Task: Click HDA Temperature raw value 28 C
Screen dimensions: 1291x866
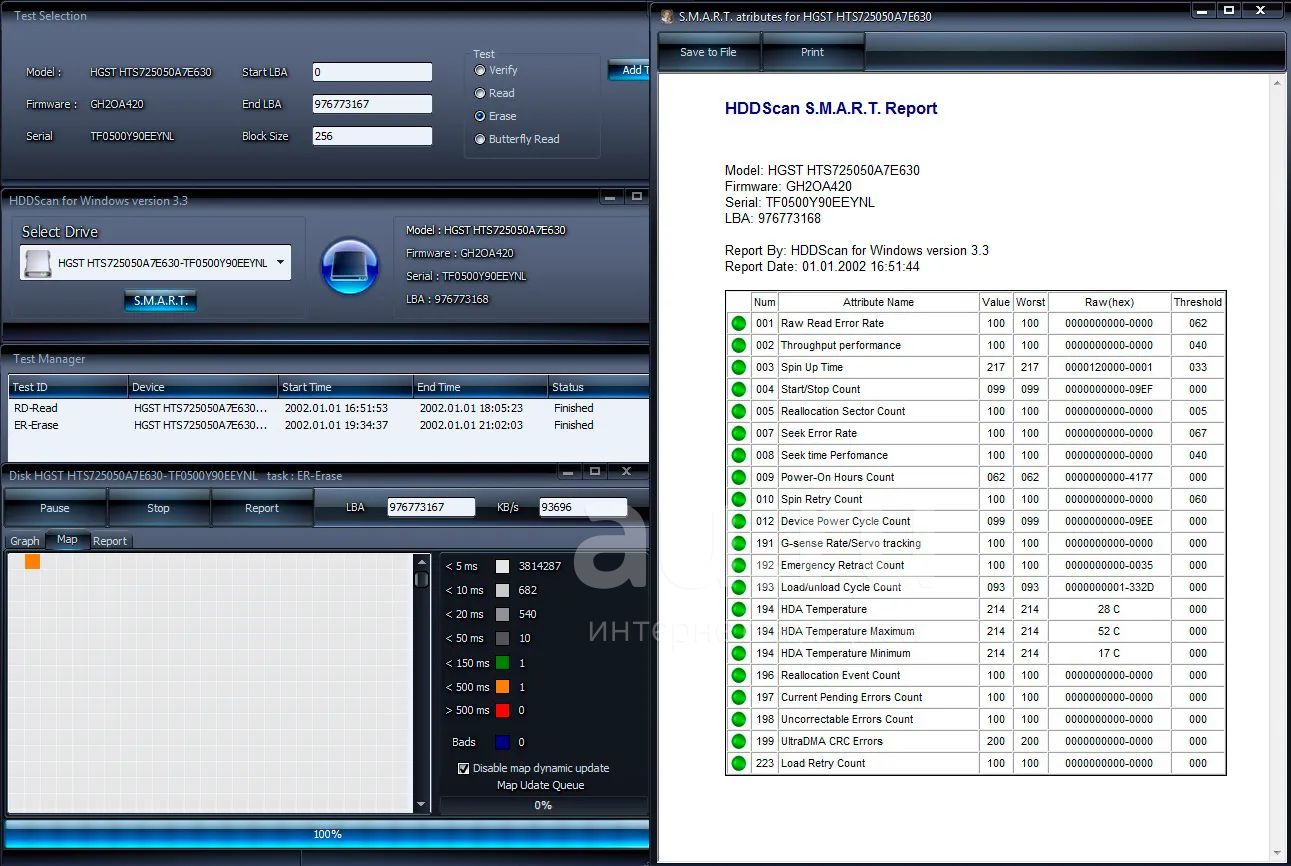Action: 1108,609
